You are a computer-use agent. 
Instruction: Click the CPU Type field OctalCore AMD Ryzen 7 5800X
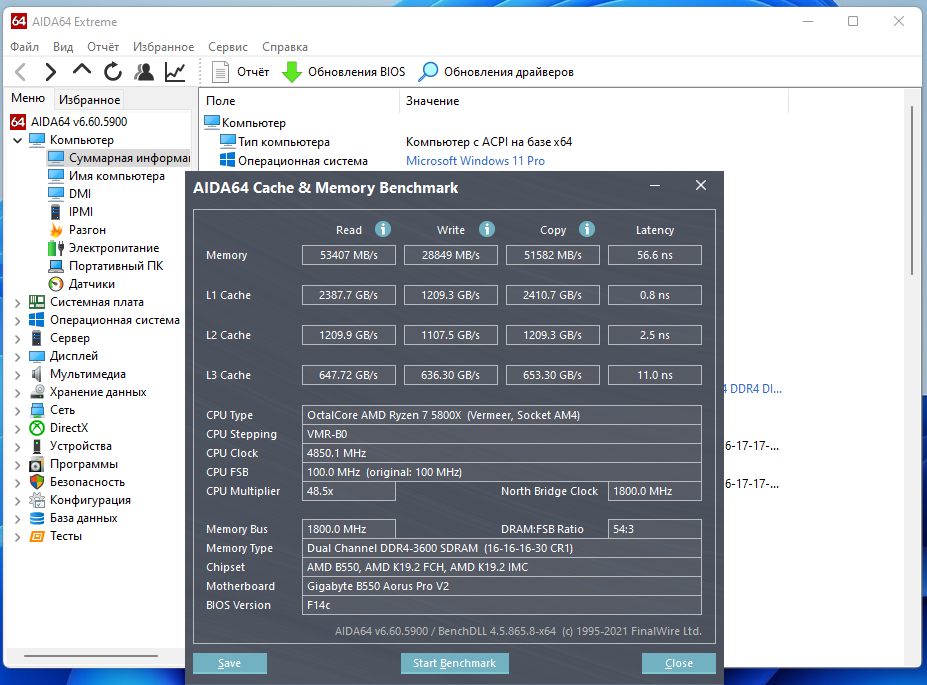pos(501,415)
